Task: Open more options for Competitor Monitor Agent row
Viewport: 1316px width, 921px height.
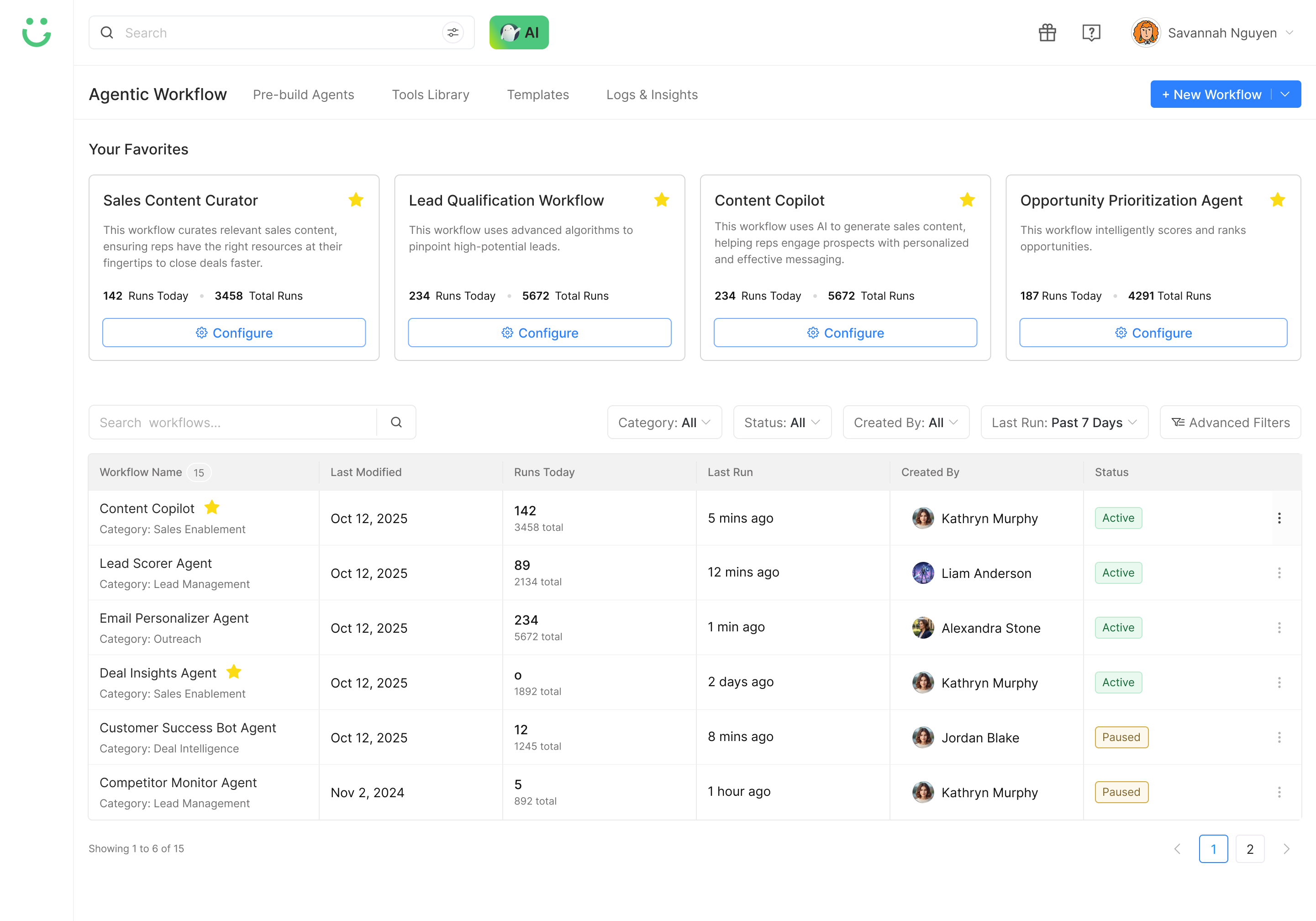Action: [1279, 792]
